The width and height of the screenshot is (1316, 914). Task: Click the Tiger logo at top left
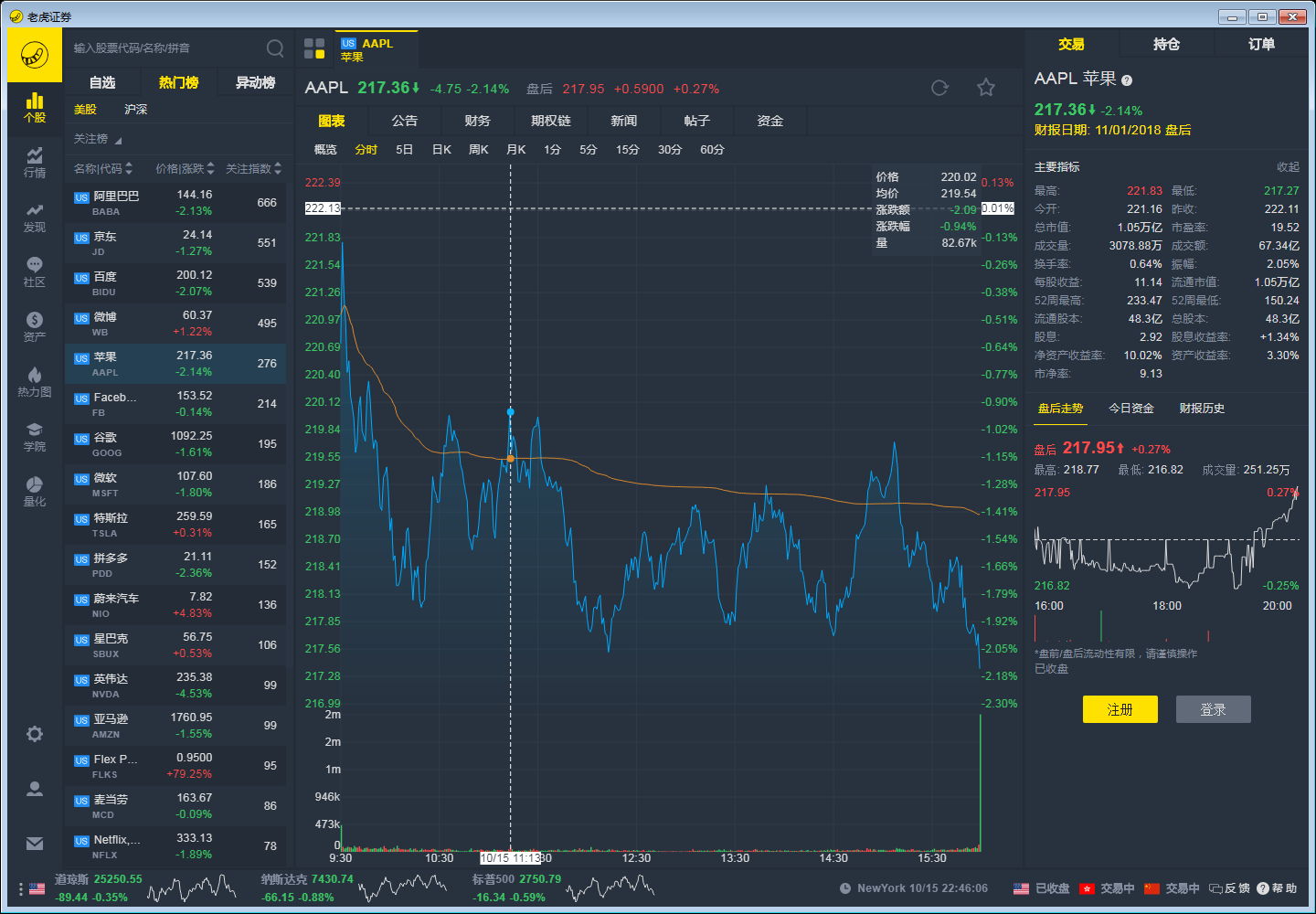click(35, 55)
